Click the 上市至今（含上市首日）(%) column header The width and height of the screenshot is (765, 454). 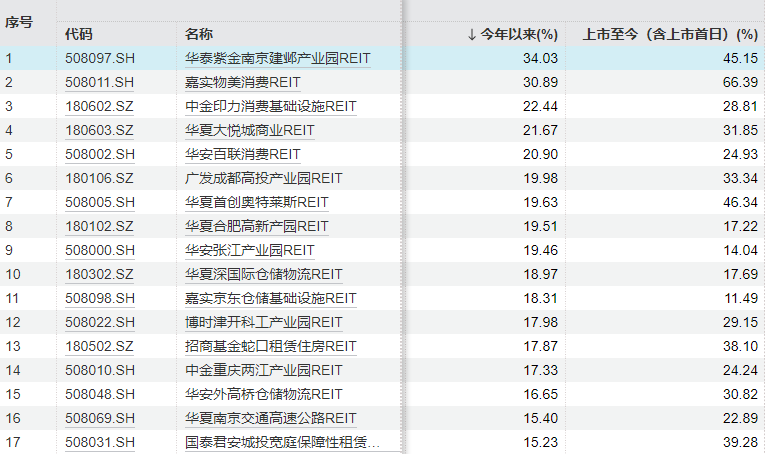coord(670,34)
